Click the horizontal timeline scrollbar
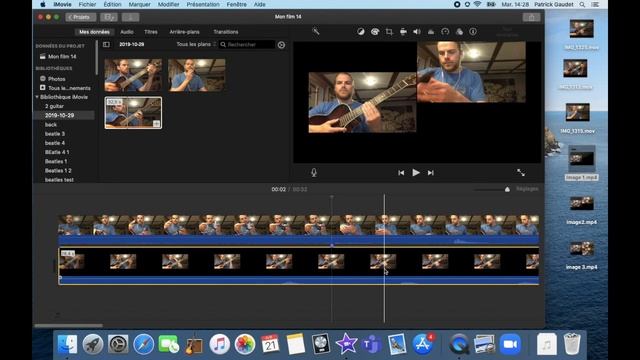Screen dimensions: 640x360 point(69,326)
